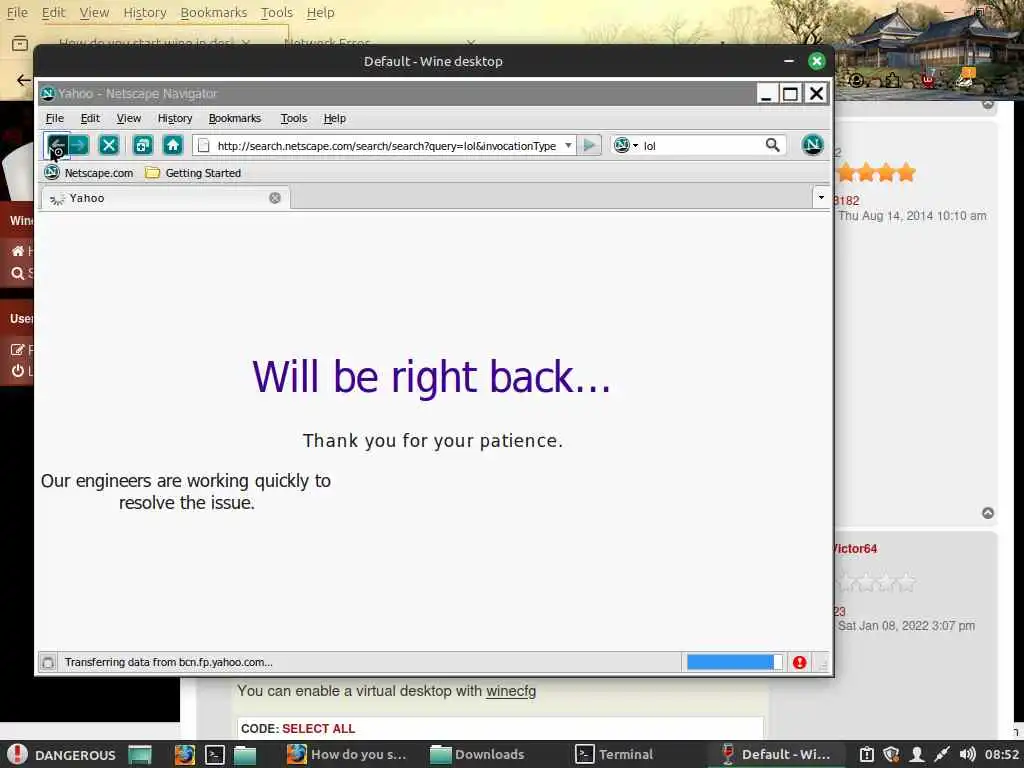Click Netscape Navigator title bar icon

tap(48, 93)
